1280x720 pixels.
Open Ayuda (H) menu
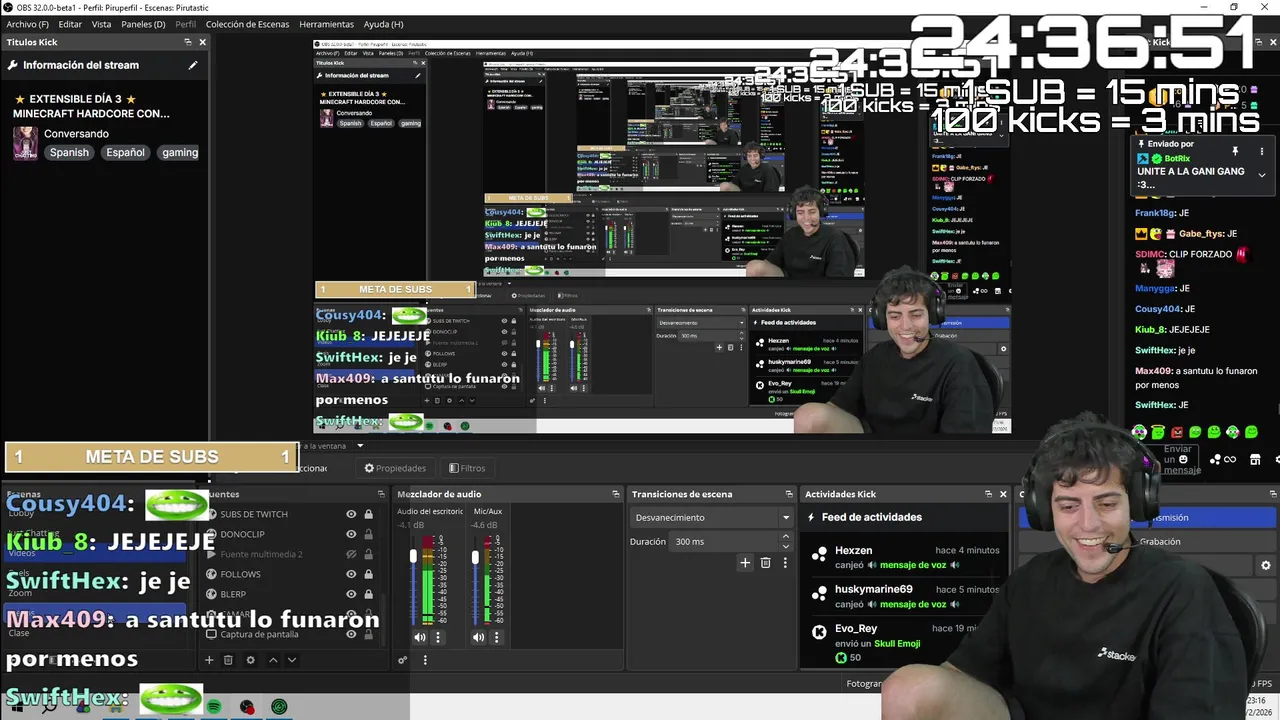383,24
